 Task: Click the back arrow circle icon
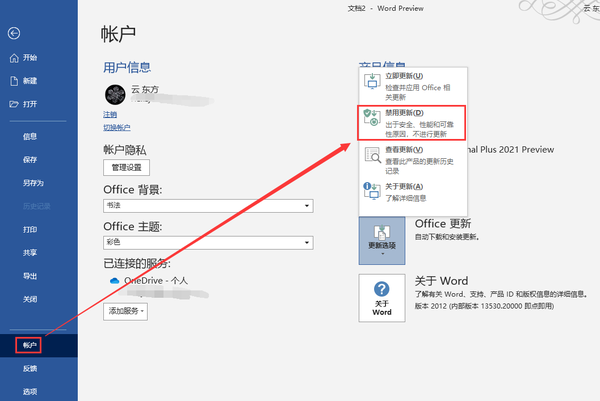click(14, 33)
